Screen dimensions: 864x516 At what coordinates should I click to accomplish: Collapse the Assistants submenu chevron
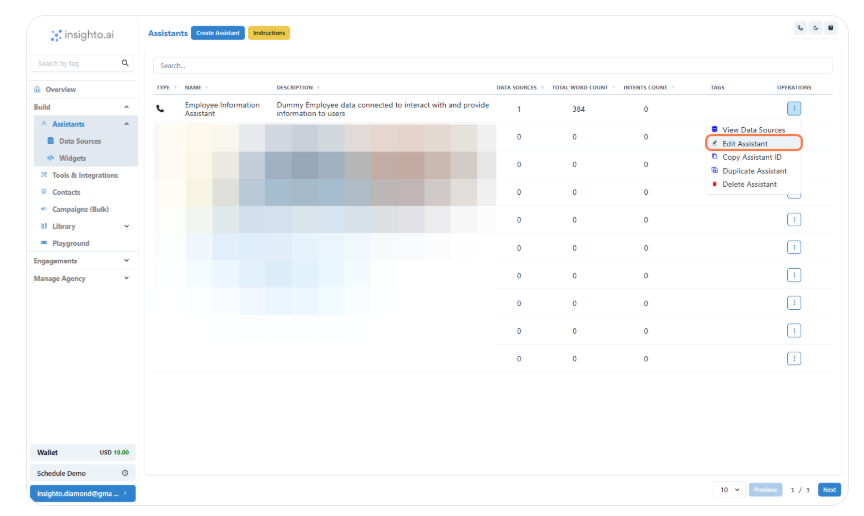click(127, 124)
